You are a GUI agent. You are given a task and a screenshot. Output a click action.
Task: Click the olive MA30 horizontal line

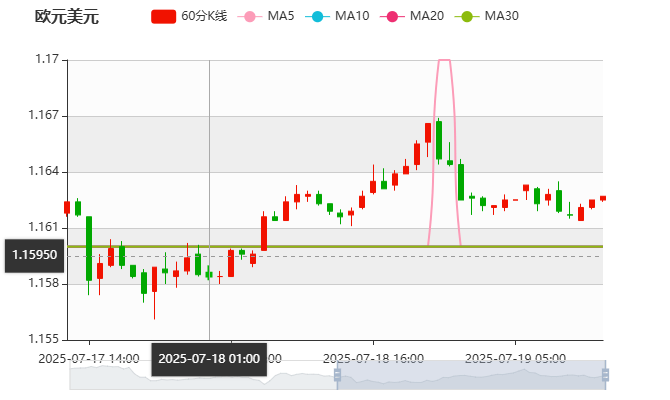335,247
